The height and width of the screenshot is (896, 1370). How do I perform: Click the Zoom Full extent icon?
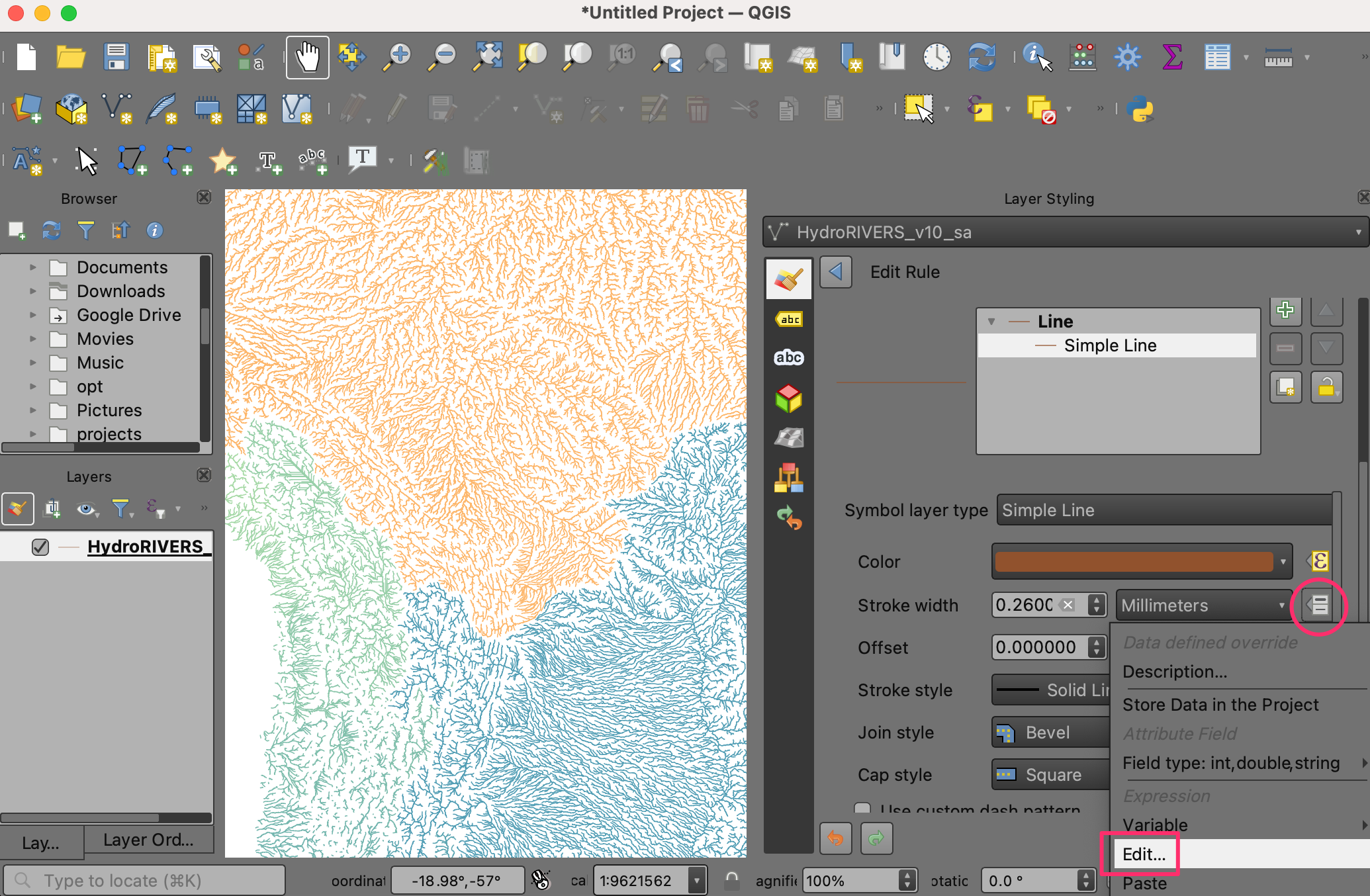(x=488, y=58)
